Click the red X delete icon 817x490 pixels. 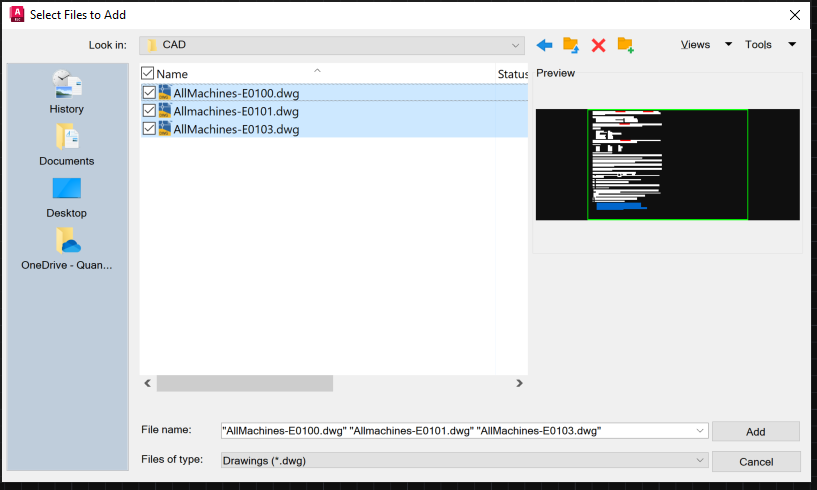pos(598,45)
